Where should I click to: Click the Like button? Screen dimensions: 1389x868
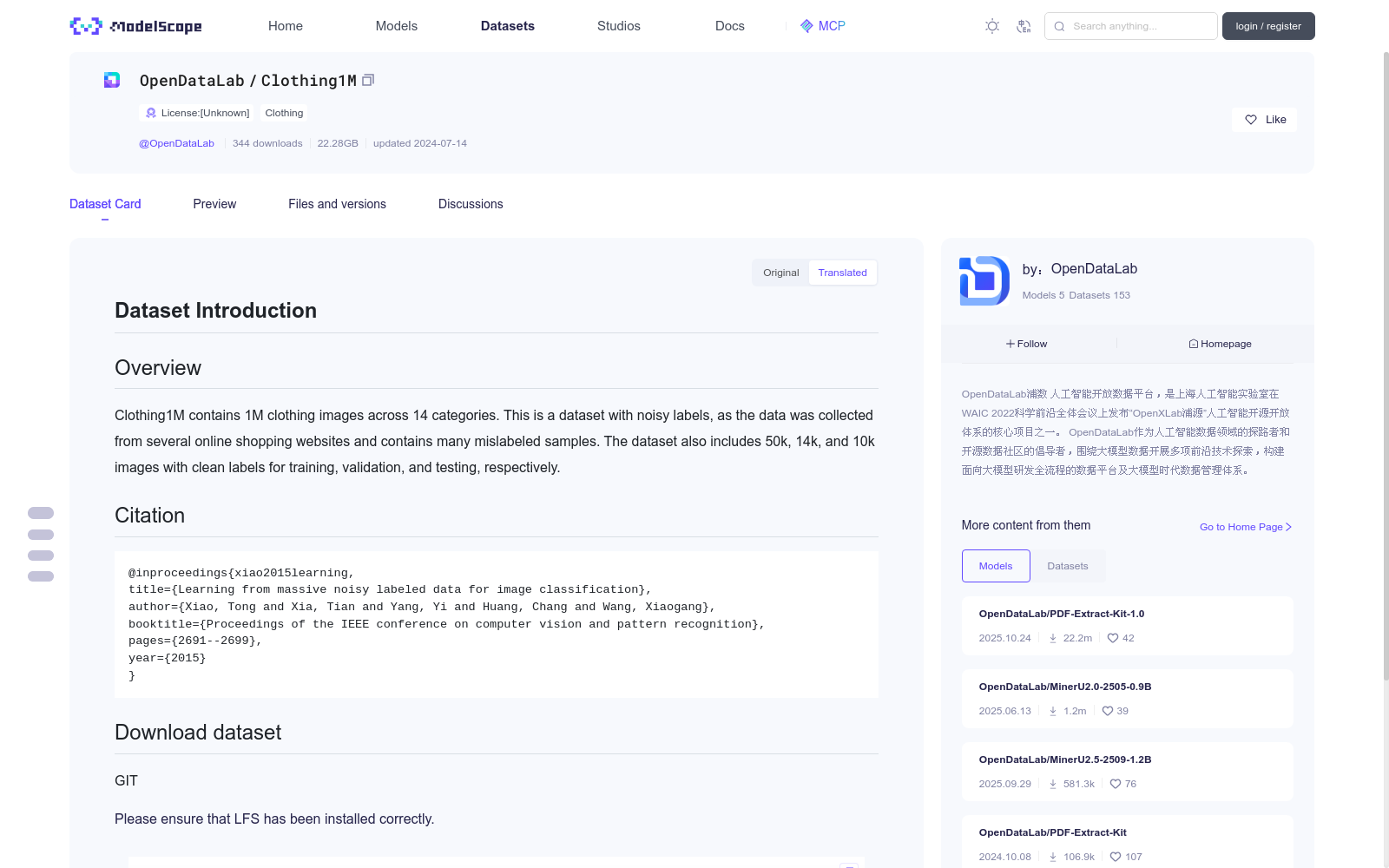click(1264, 120)
